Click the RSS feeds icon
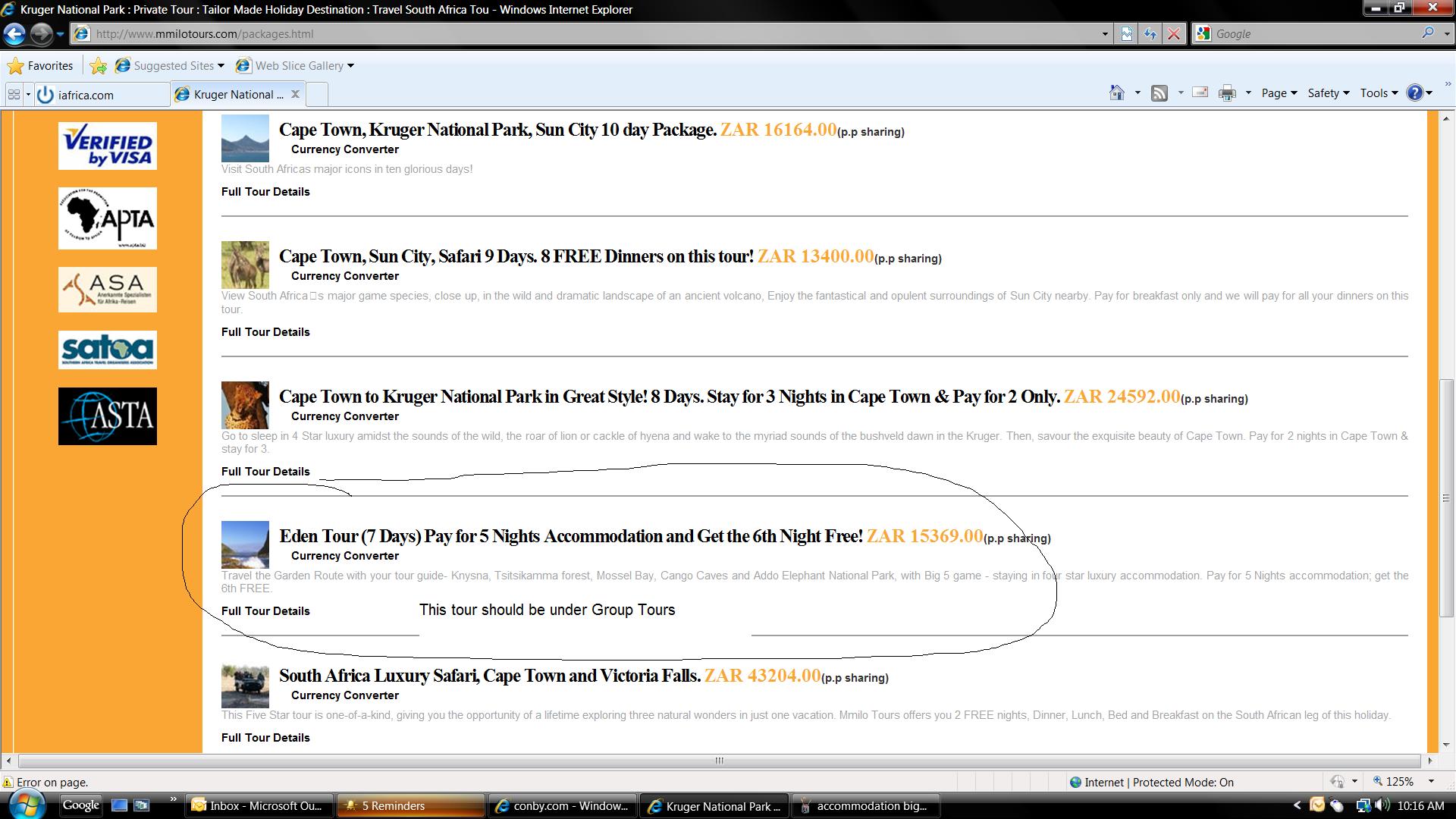Image resolution: width=1456 pixels, height=819 pixels. (1159, 93)
